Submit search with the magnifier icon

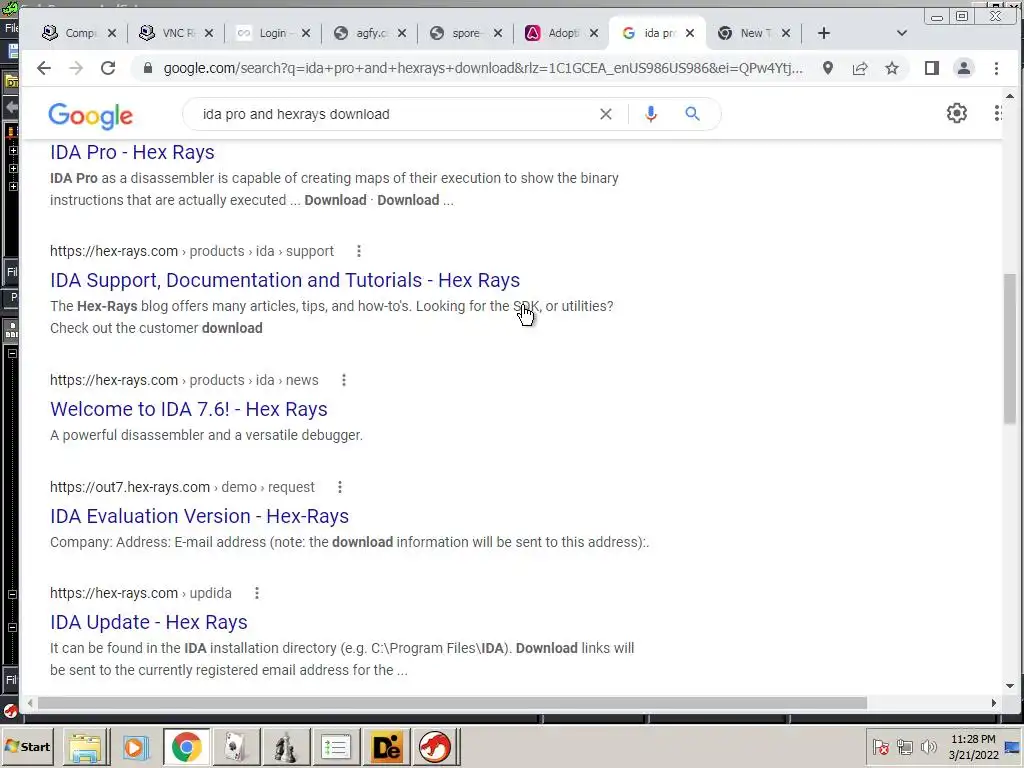point(692,114)
